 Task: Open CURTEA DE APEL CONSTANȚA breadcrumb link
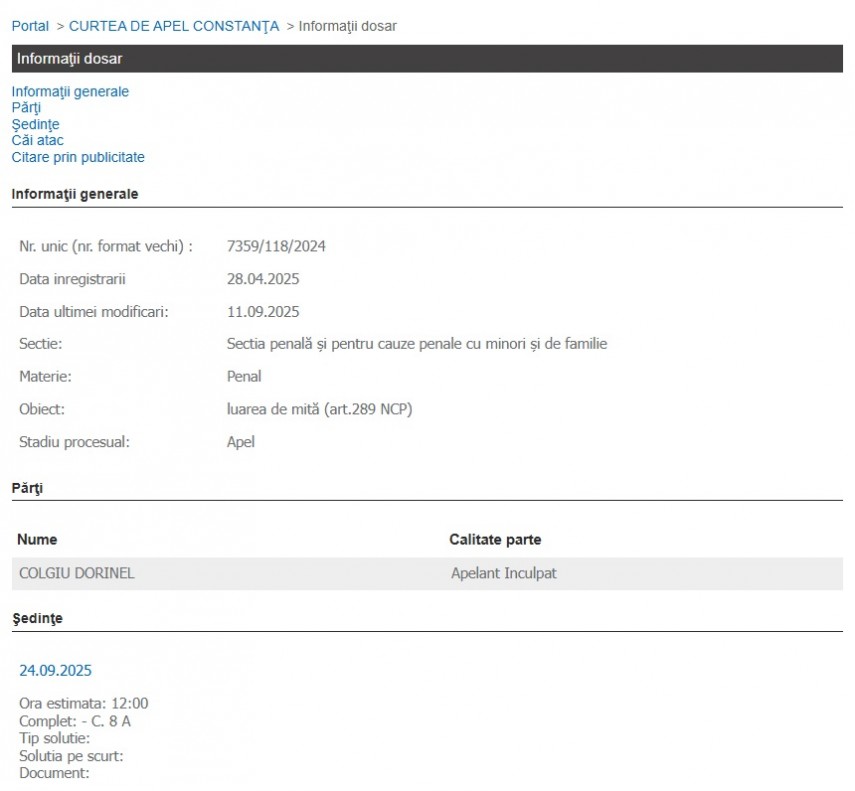[173, 26]
